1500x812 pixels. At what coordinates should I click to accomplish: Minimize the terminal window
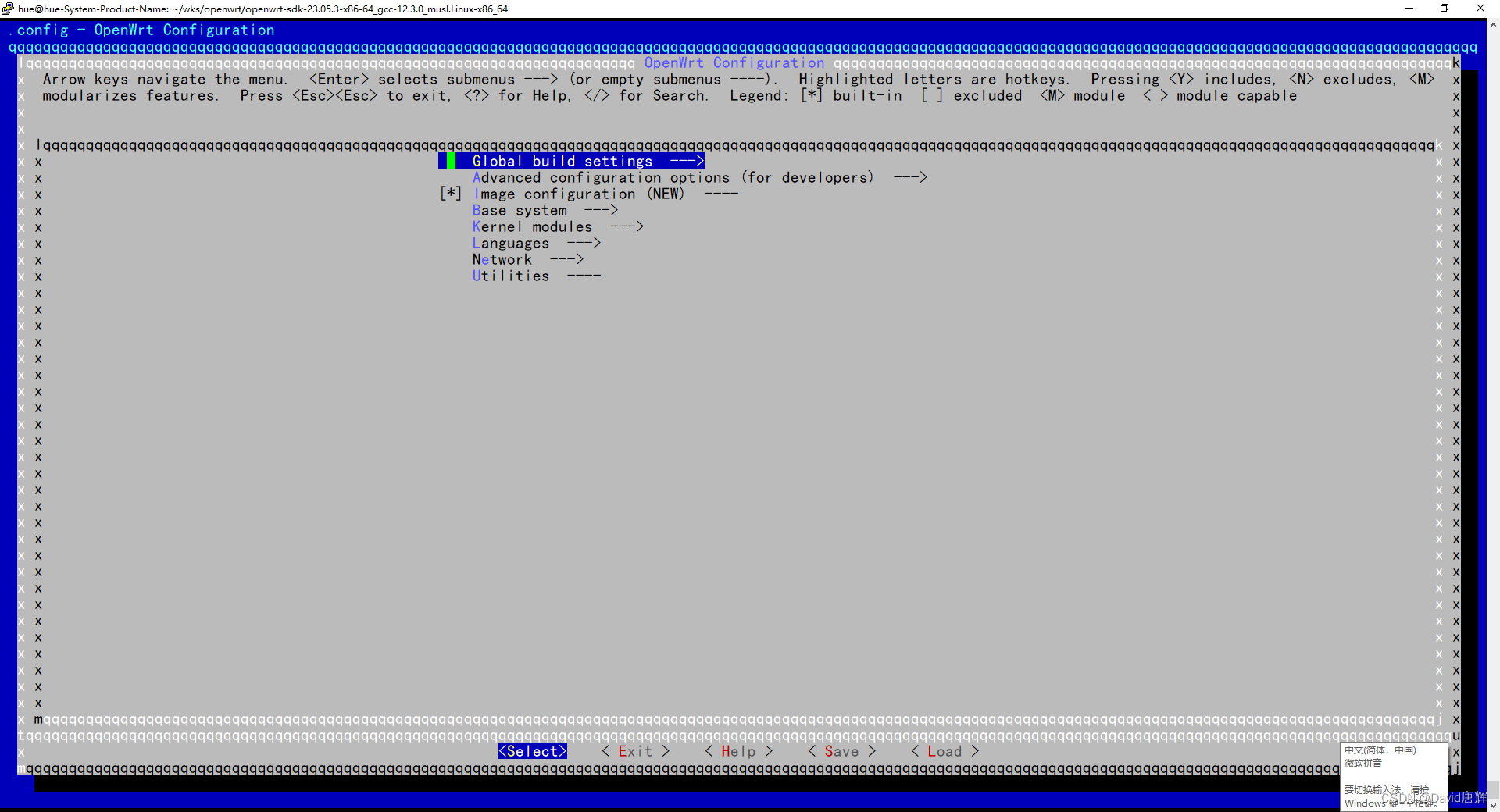1409,9
